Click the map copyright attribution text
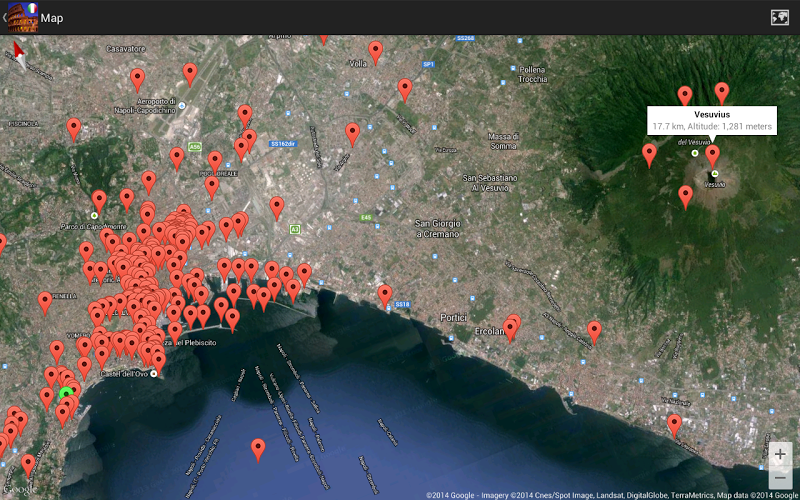This screenshot has height=500, width=800. 612,494
